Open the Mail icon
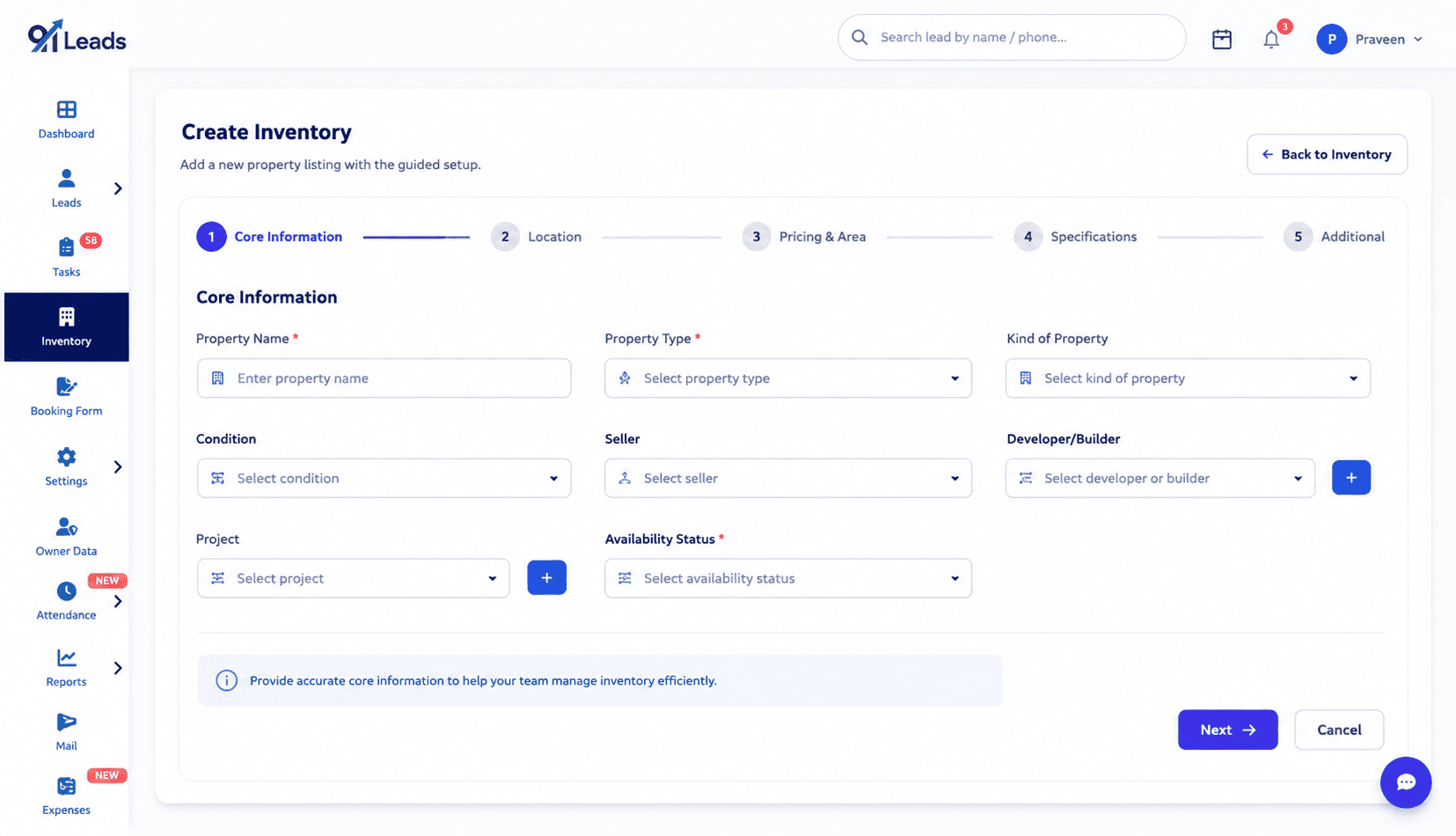Image resolution: width=1456 pixels, height=836 pixels. (x=66, y=722)
